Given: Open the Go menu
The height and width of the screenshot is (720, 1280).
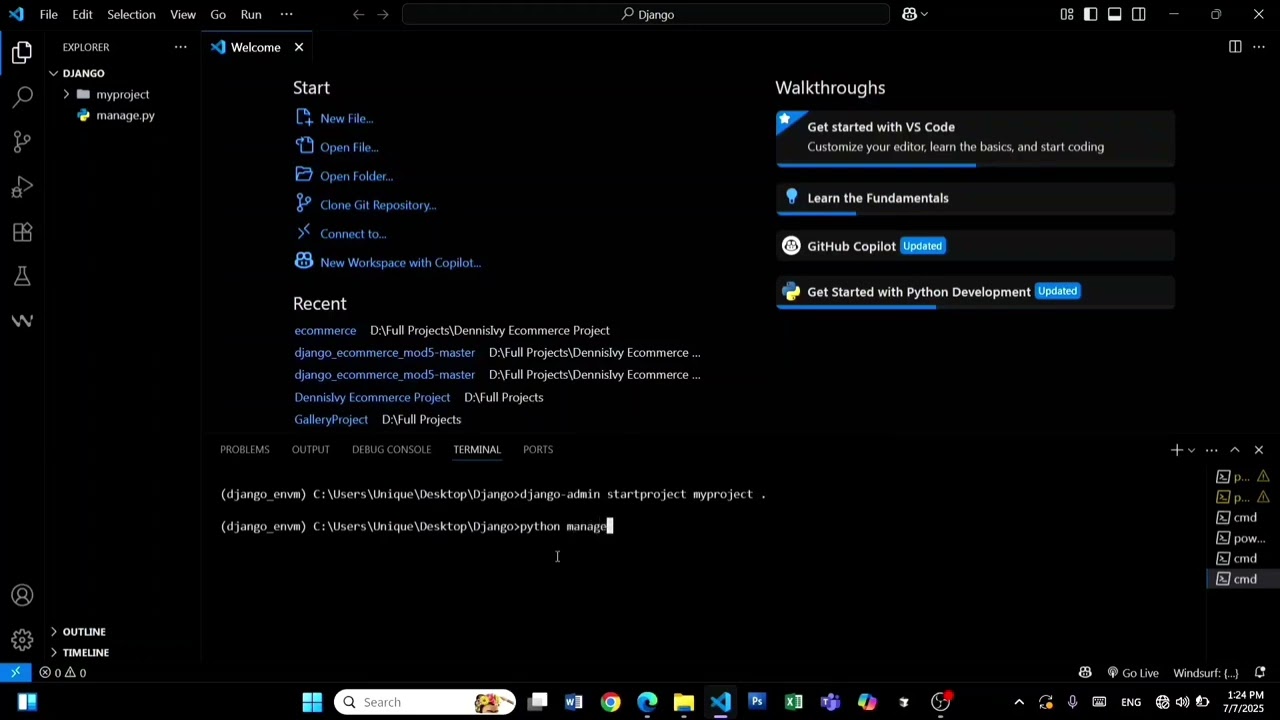Looking at the screenshot, I should point(218,14).
